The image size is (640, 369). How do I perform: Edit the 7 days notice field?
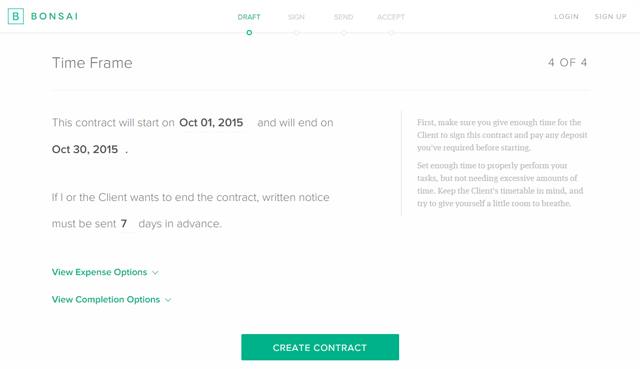coord(127,224)
